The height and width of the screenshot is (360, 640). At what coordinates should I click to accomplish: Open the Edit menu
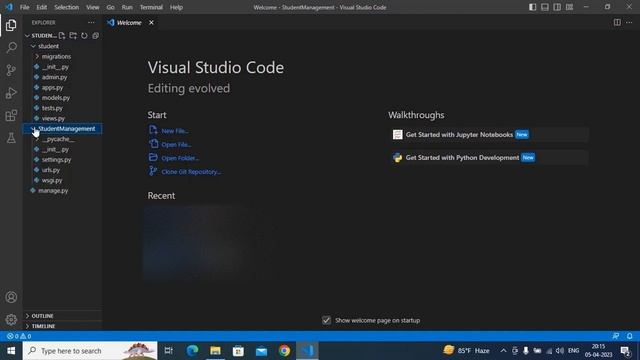pyautogui.click(x=41, y=7)
